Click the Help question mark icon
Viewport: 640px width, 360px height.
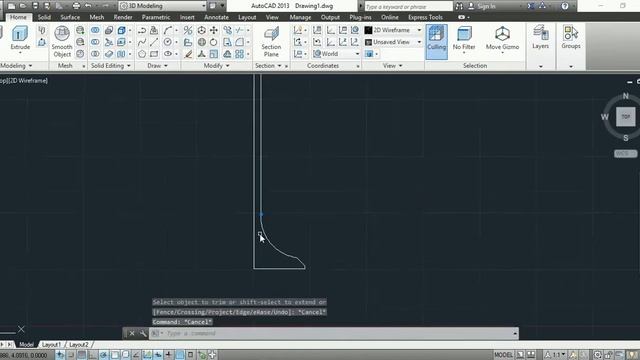[x=564, y=6]
